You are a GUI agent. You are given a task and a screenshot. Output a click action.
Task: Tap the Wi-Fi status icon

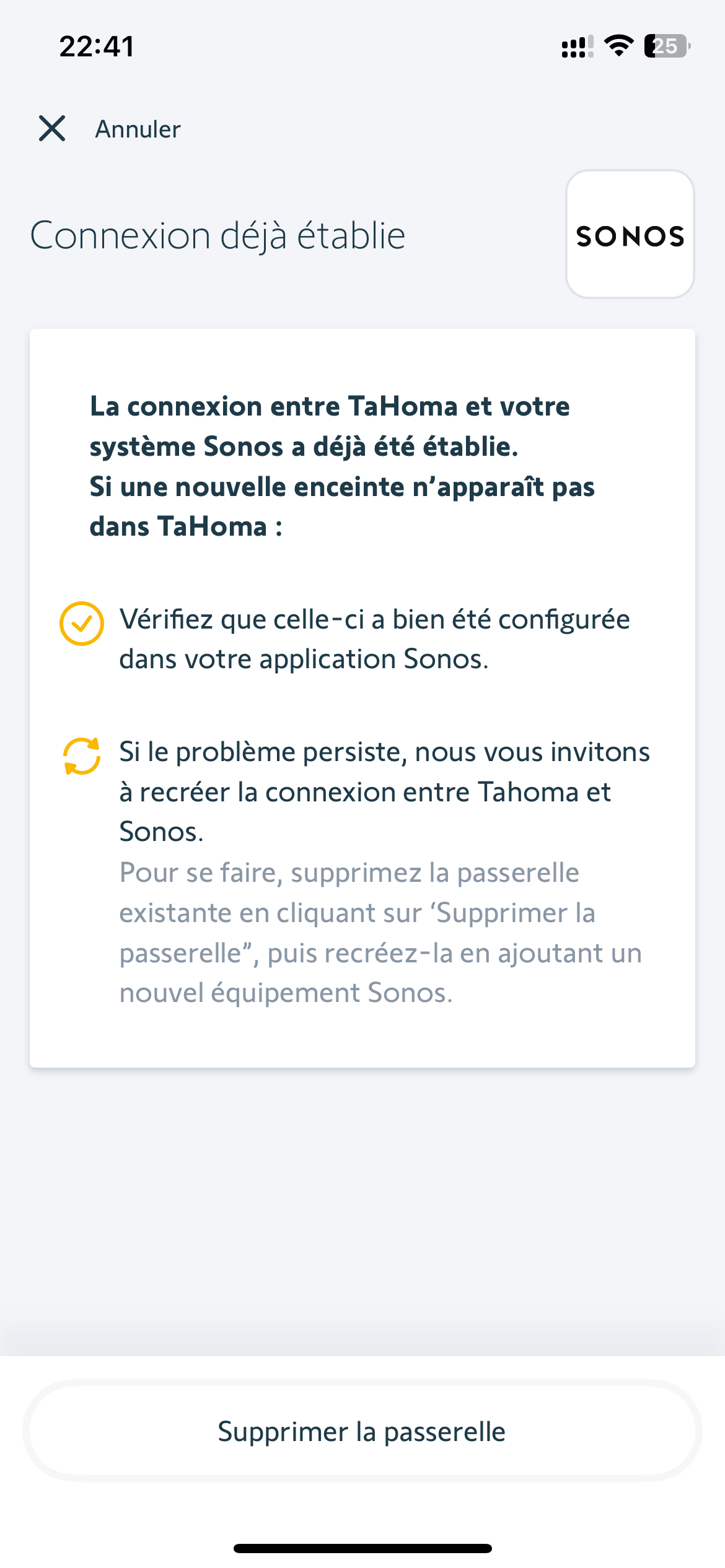pos(618,46)
